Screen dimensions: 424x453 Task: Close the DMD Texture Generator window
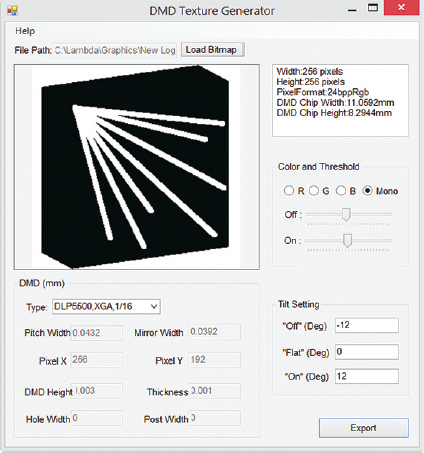(x=401, y=8)
